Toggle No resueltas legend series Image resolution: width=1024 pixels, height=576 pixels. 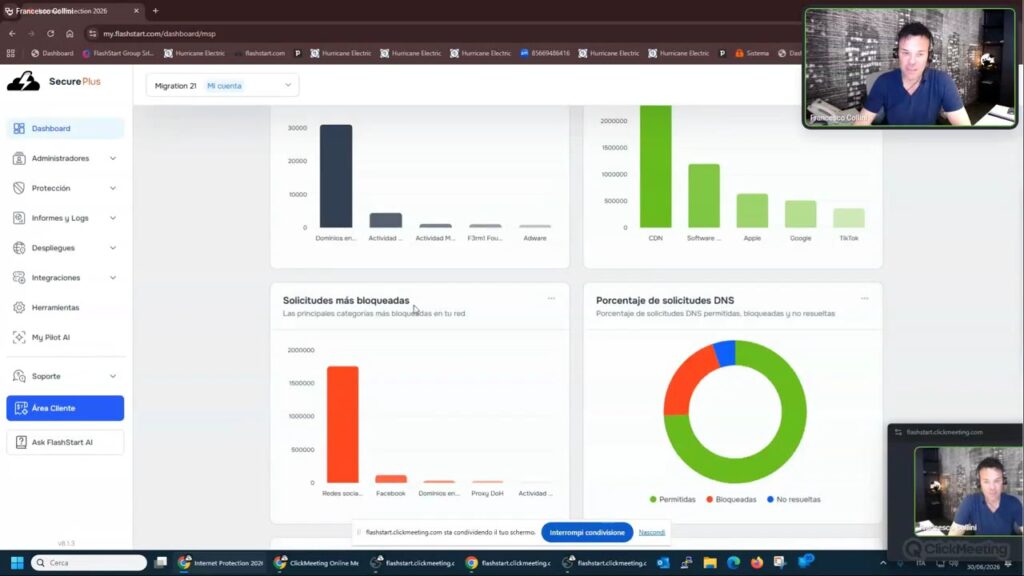793,499
